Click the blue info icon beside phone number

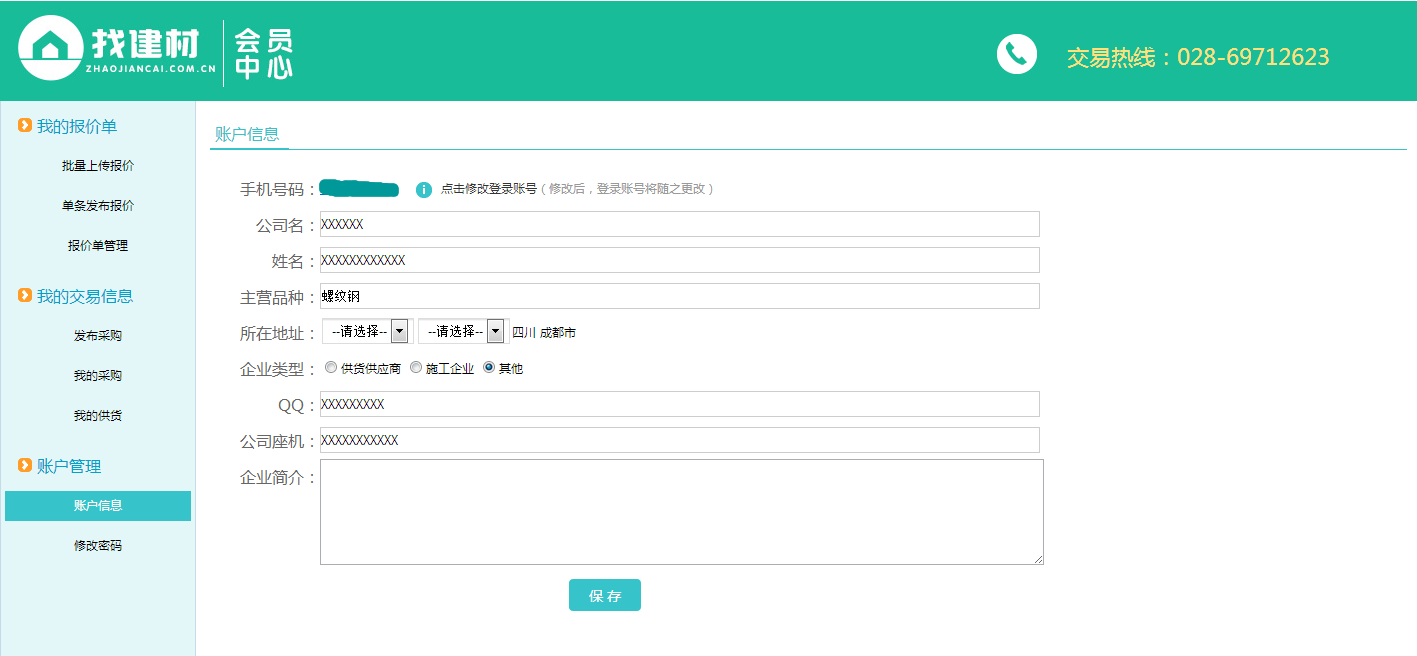coord(424,189)
